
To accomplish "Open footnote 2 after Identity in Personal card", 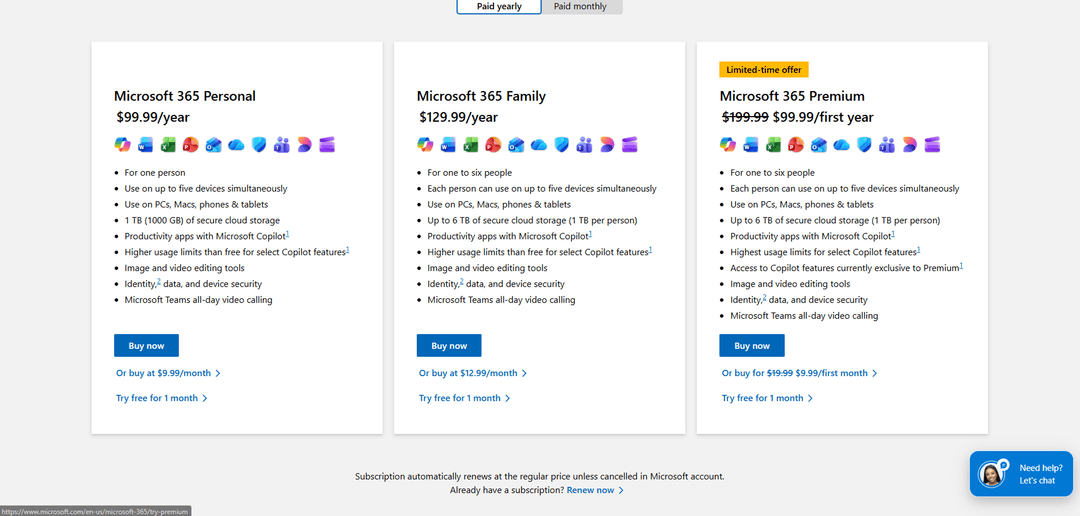I will click(159, 282).
